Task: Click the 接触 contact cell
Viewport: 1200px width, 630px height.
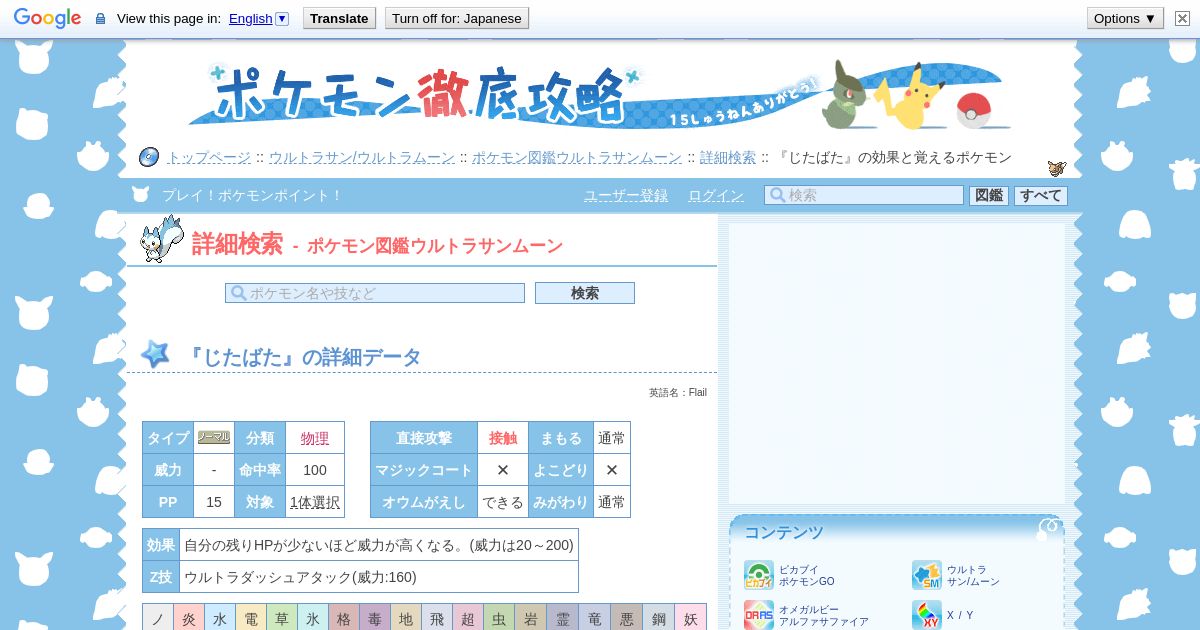Action: pos(503,438)
